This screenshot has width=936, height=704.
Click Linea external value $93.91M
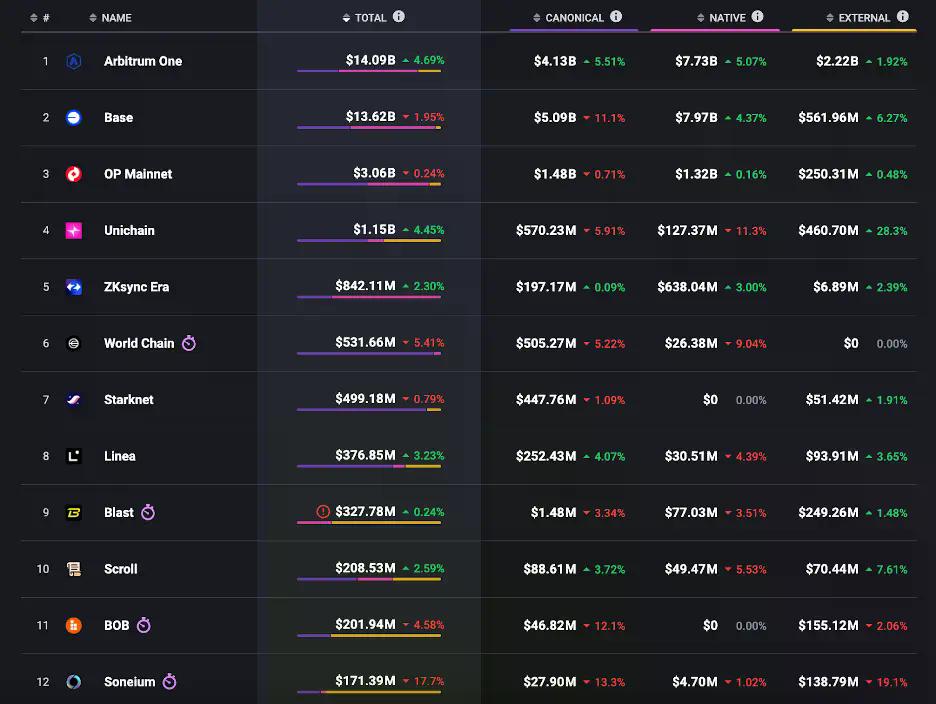[832, 456]
